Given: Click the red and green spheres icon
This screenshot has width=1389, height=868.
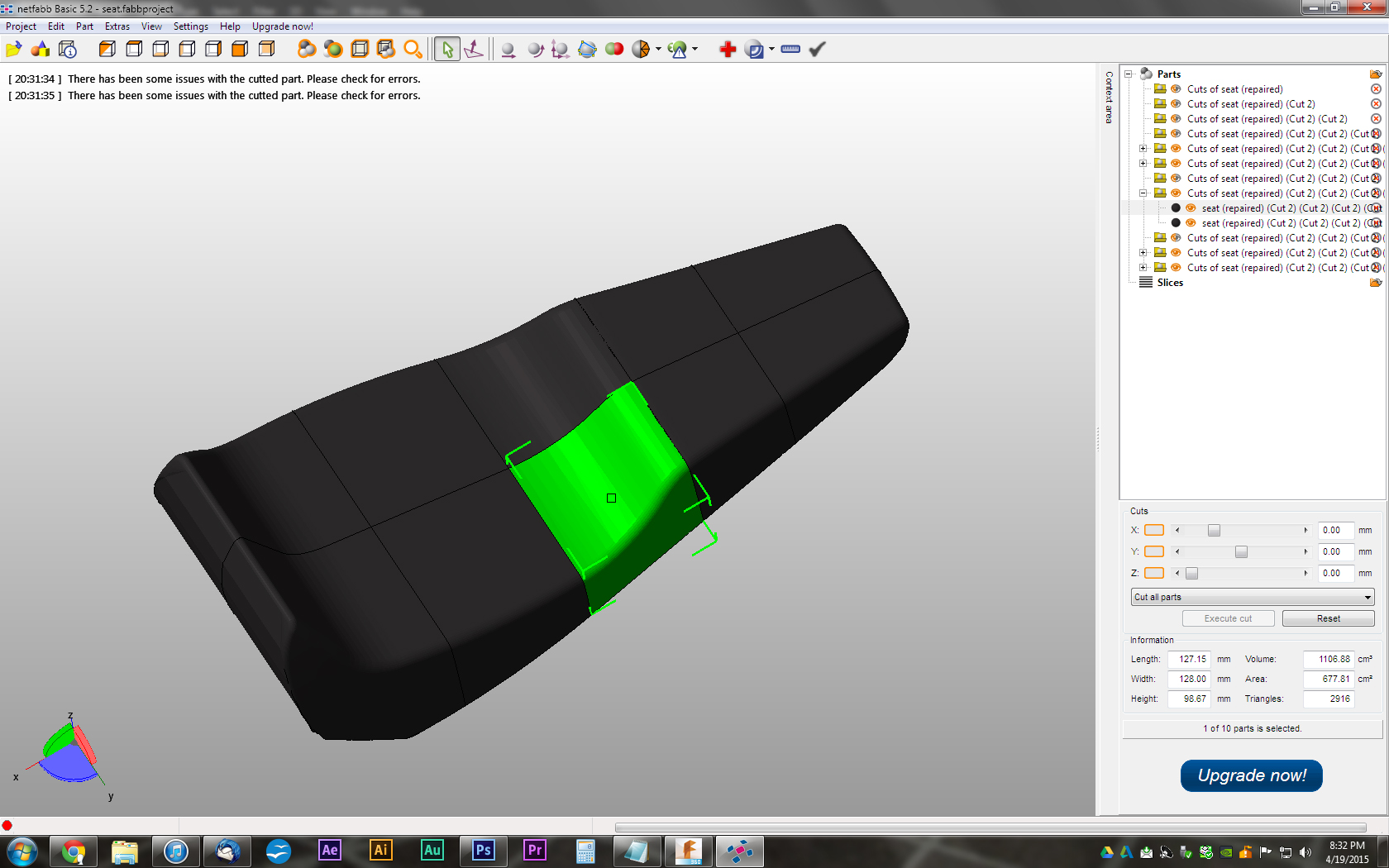Looking at the screenshot, I should [x=614, y=50].
